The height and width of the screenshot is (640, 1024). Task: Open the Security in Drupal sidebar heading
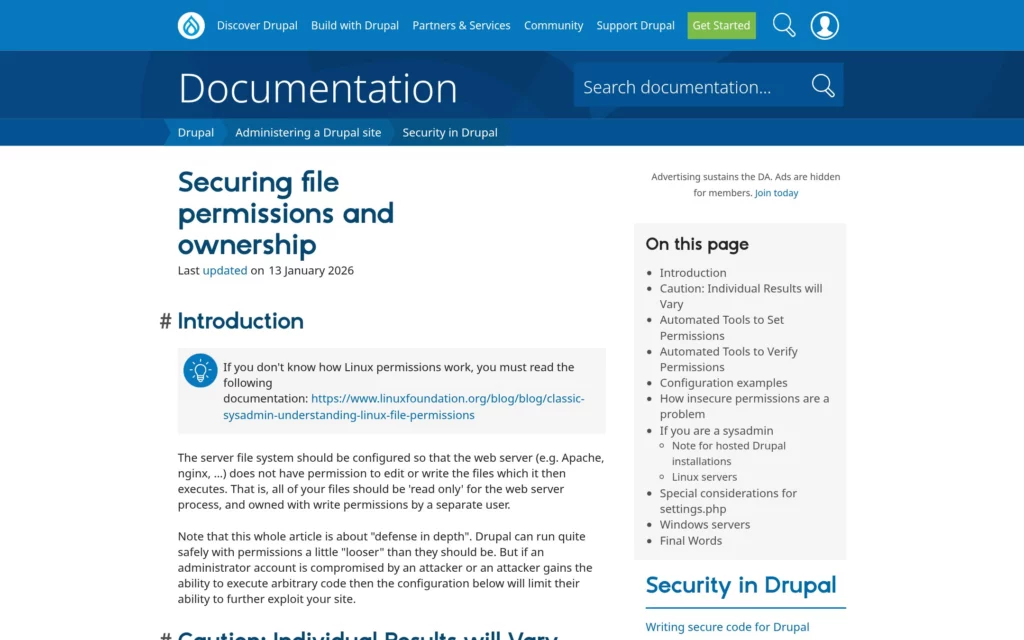[741, 585]
